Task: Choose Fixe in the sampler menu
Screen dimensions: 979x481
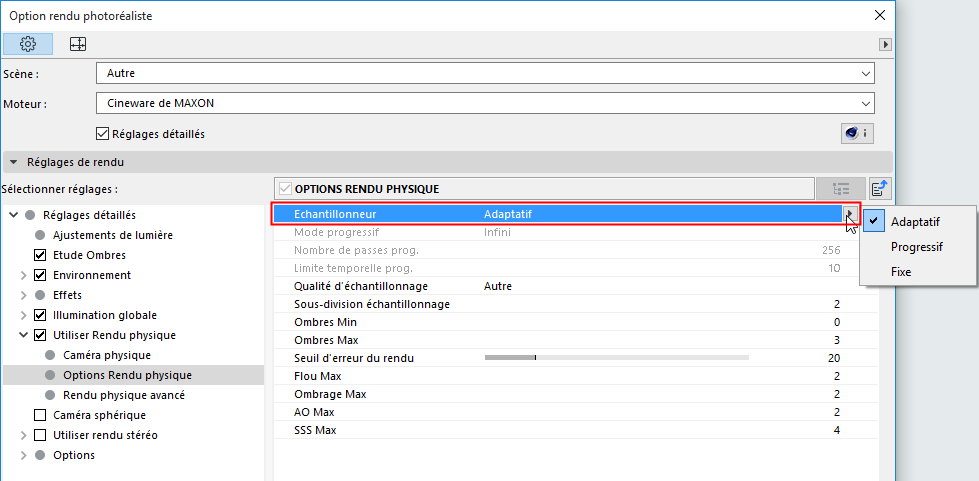Action: [x=901, y=272]
